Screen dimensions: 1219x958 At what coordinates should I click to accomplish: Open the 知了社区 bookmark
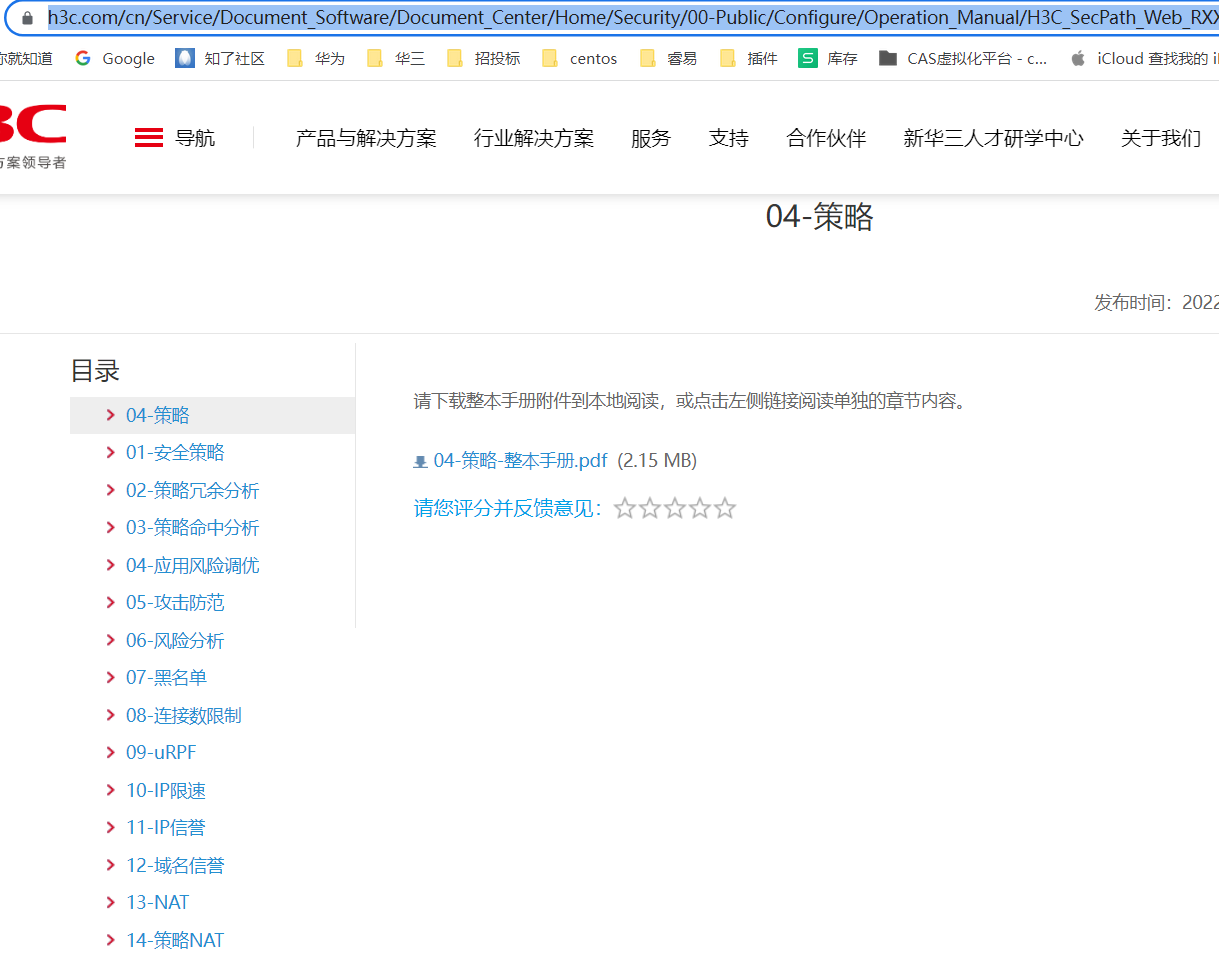click(x=220, y=58)
